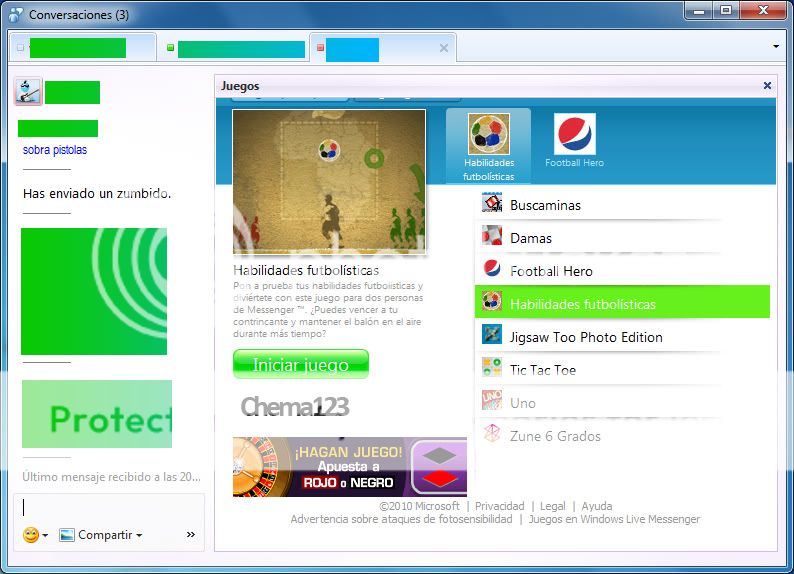Open the conversation tabs list arrow

(x=776, y=47)
